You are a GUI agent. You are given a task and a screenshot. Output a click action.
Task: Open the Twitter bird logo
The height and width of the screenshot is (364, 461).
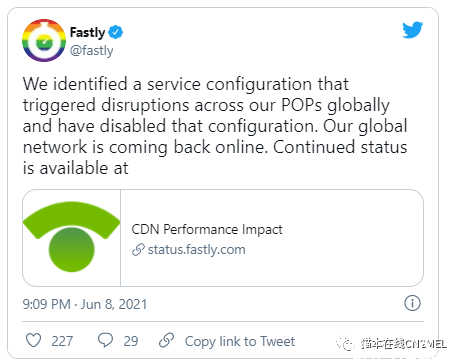(412, 30)
